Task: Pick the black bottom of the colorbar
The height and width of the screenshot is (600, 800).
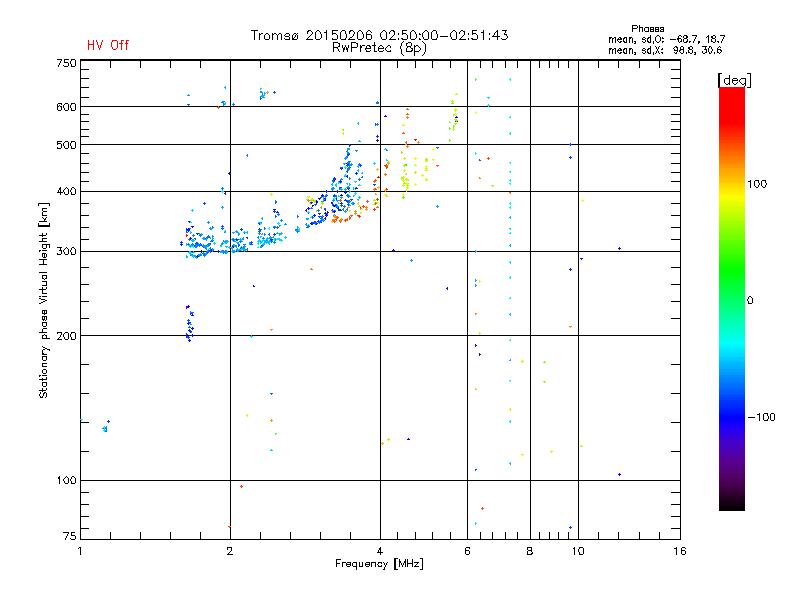Action: click(x=731, y=504)
